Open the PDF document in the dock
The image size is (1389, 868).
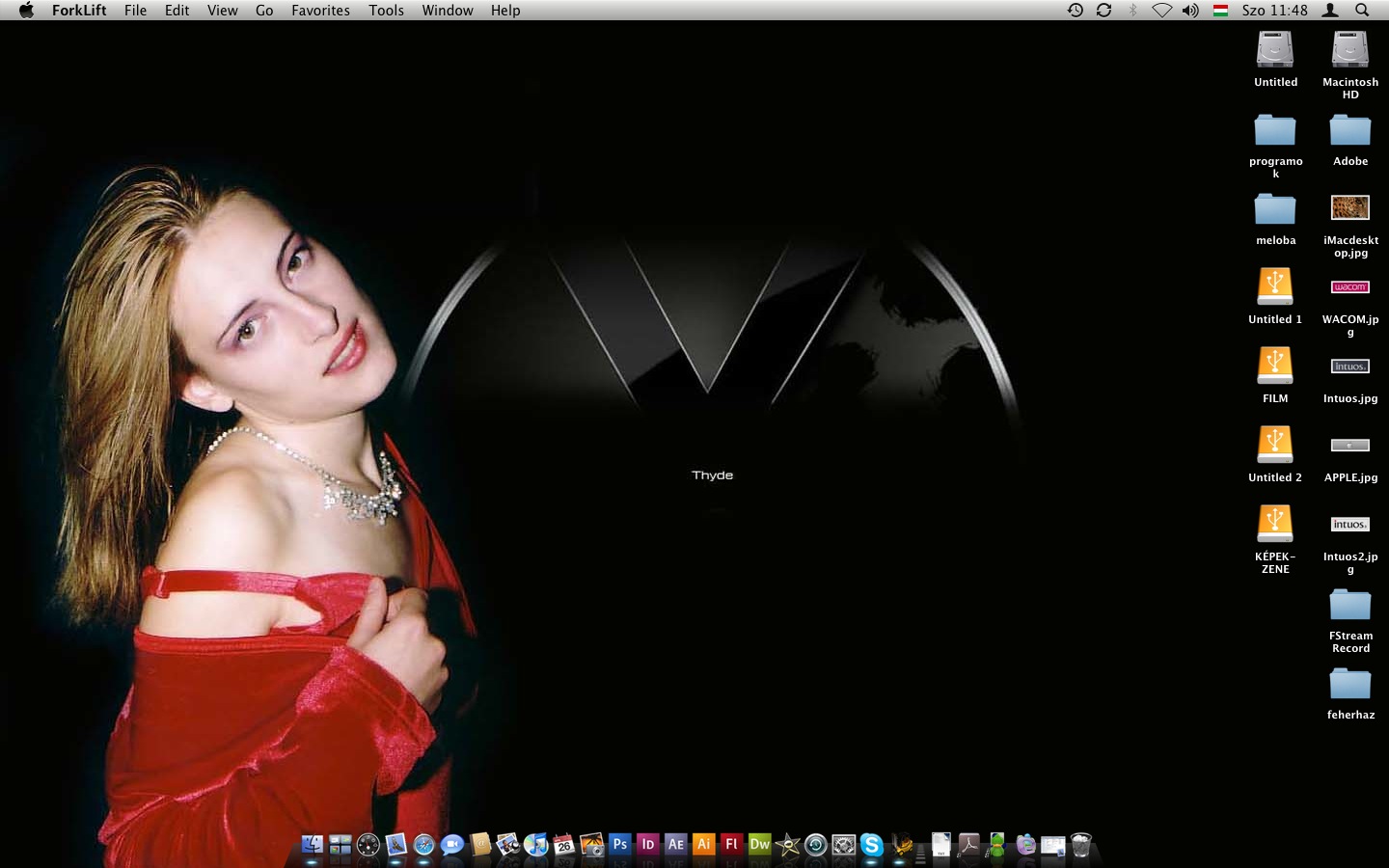coord(968,845)
